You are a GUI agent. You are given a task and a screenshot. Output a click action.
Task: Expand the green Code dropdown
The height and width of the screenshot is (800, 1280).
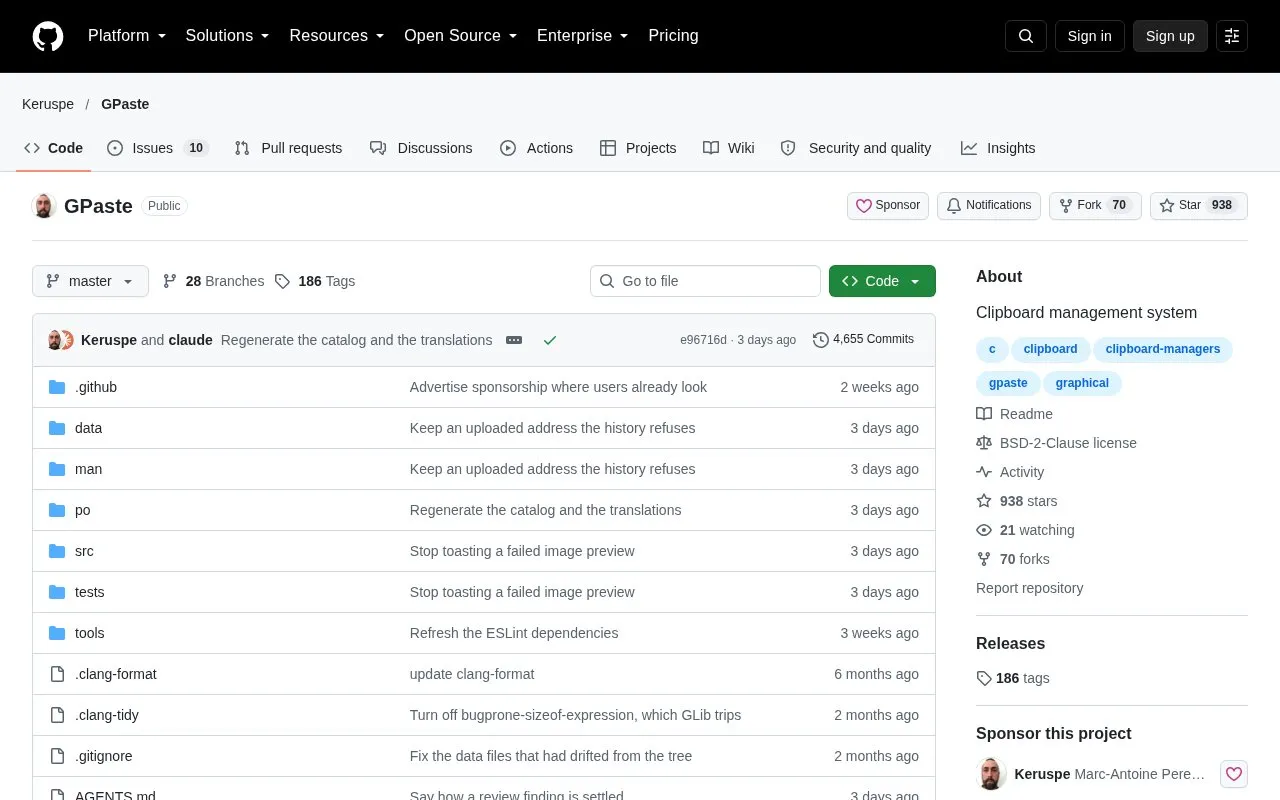pos(882,281)
